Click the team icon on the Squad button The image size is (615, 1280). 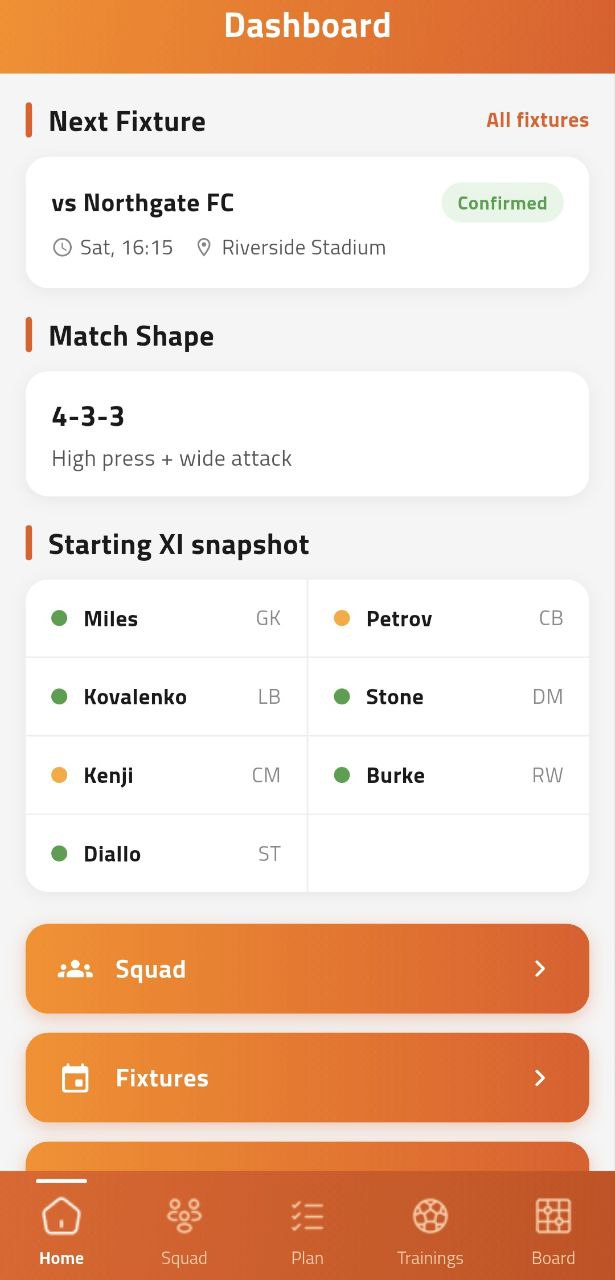pyautogui.click(x=74, y=968)
